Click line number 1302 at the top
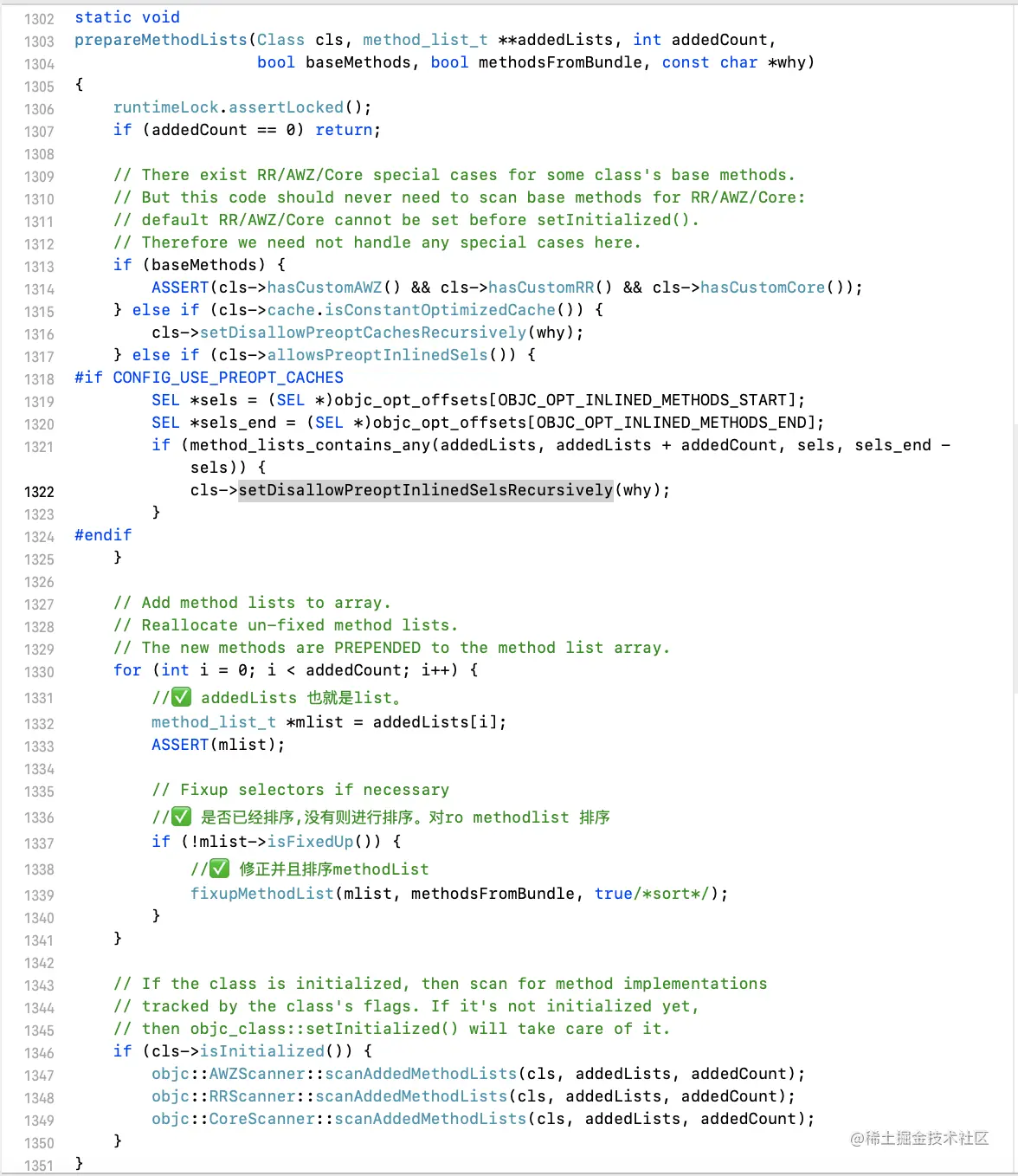Viewport: 1018px width, 1176px height. pyautogui.click(x=39, y=17)
